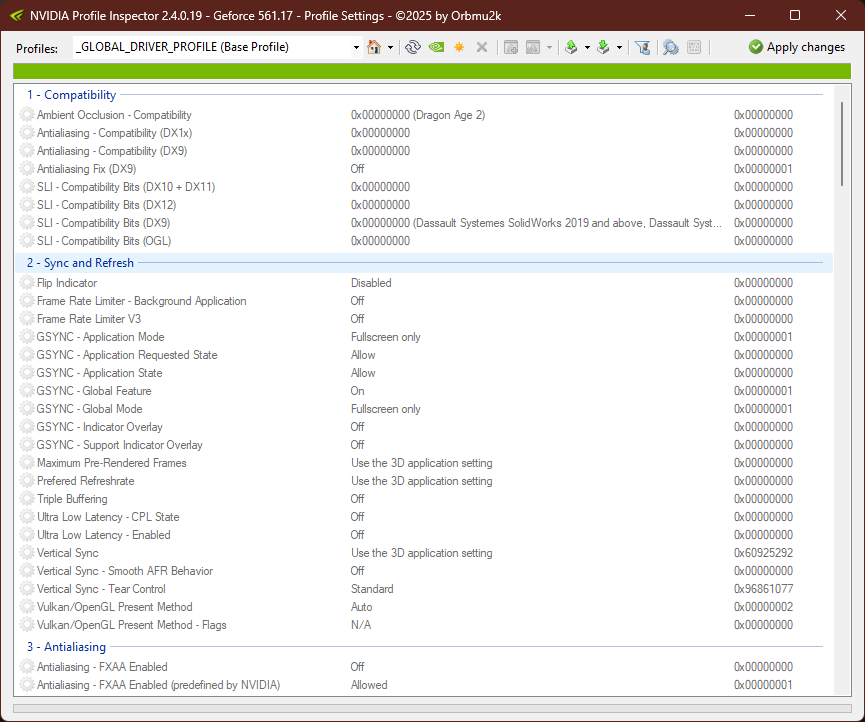Refresh the profile list with the circular arrows icon
The width and height of the screenshot is (865, 722).
[x=413, y=47]
